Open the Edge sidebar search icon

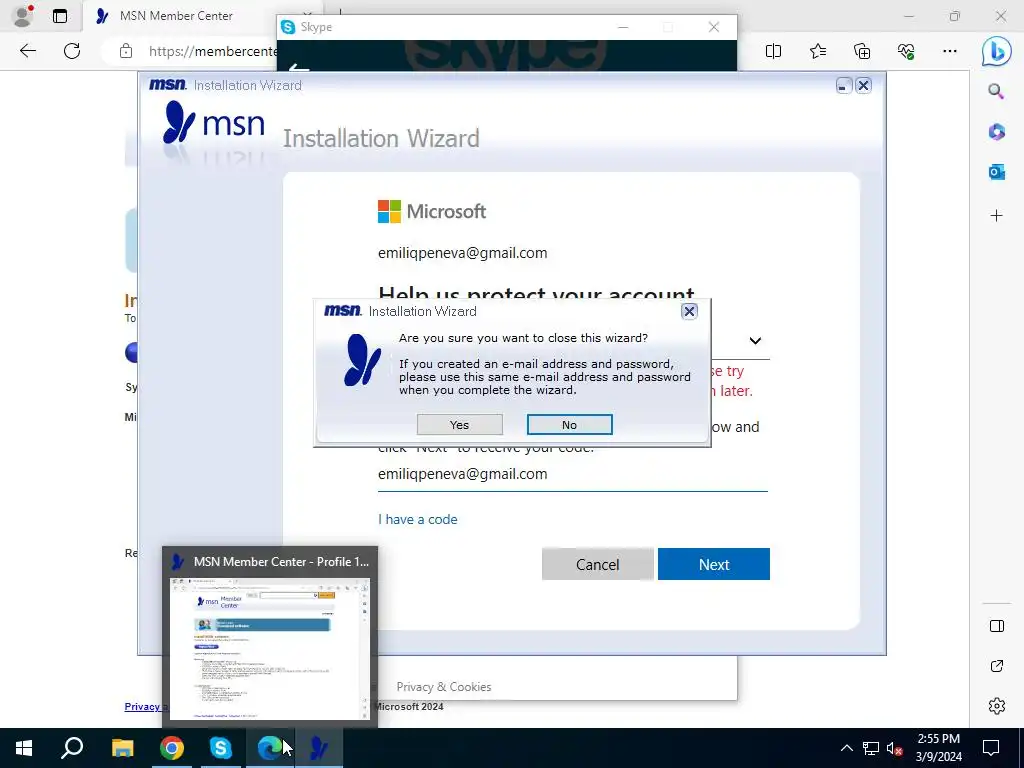(x=997, y=91)
